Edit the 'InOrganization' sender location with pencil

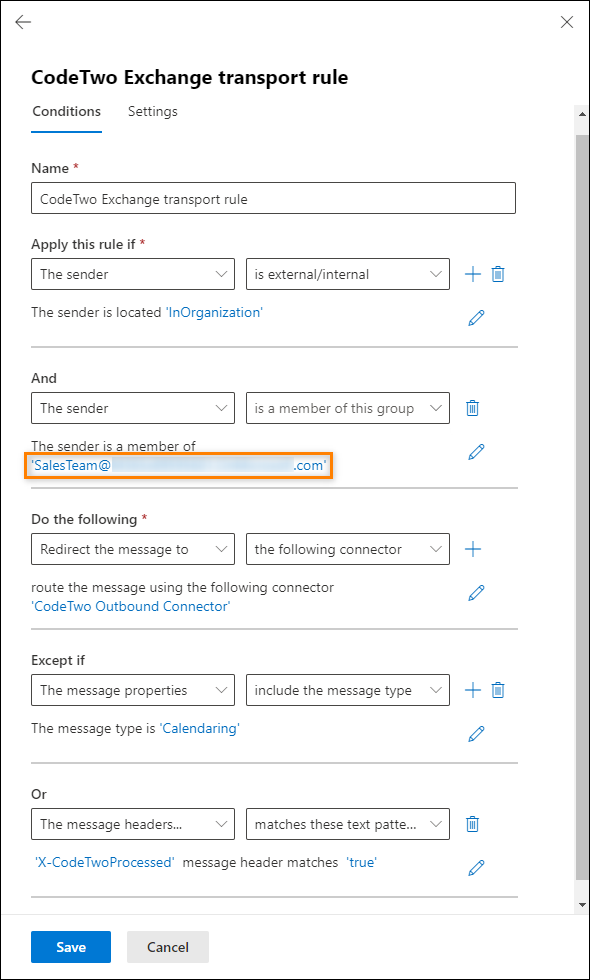click(476, 318)
